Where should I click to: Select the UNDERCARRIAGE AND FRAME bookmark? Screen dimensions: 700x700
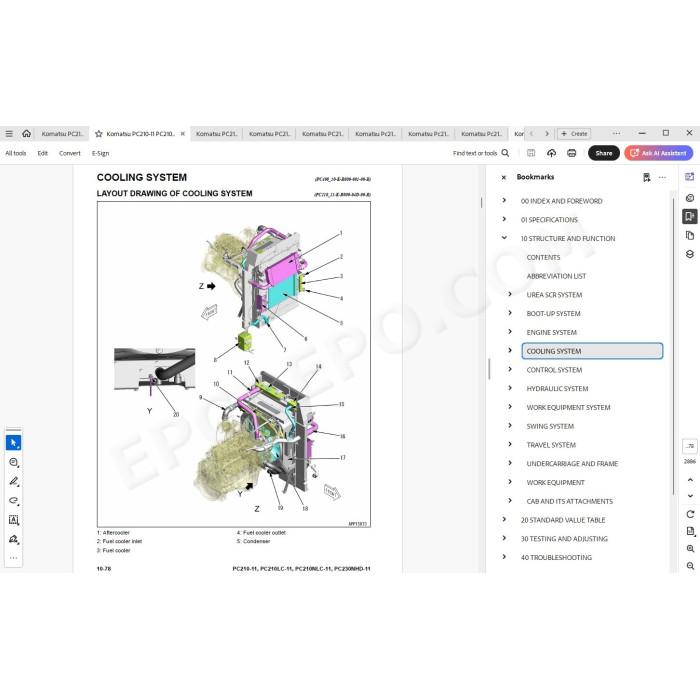pos(572,464)
